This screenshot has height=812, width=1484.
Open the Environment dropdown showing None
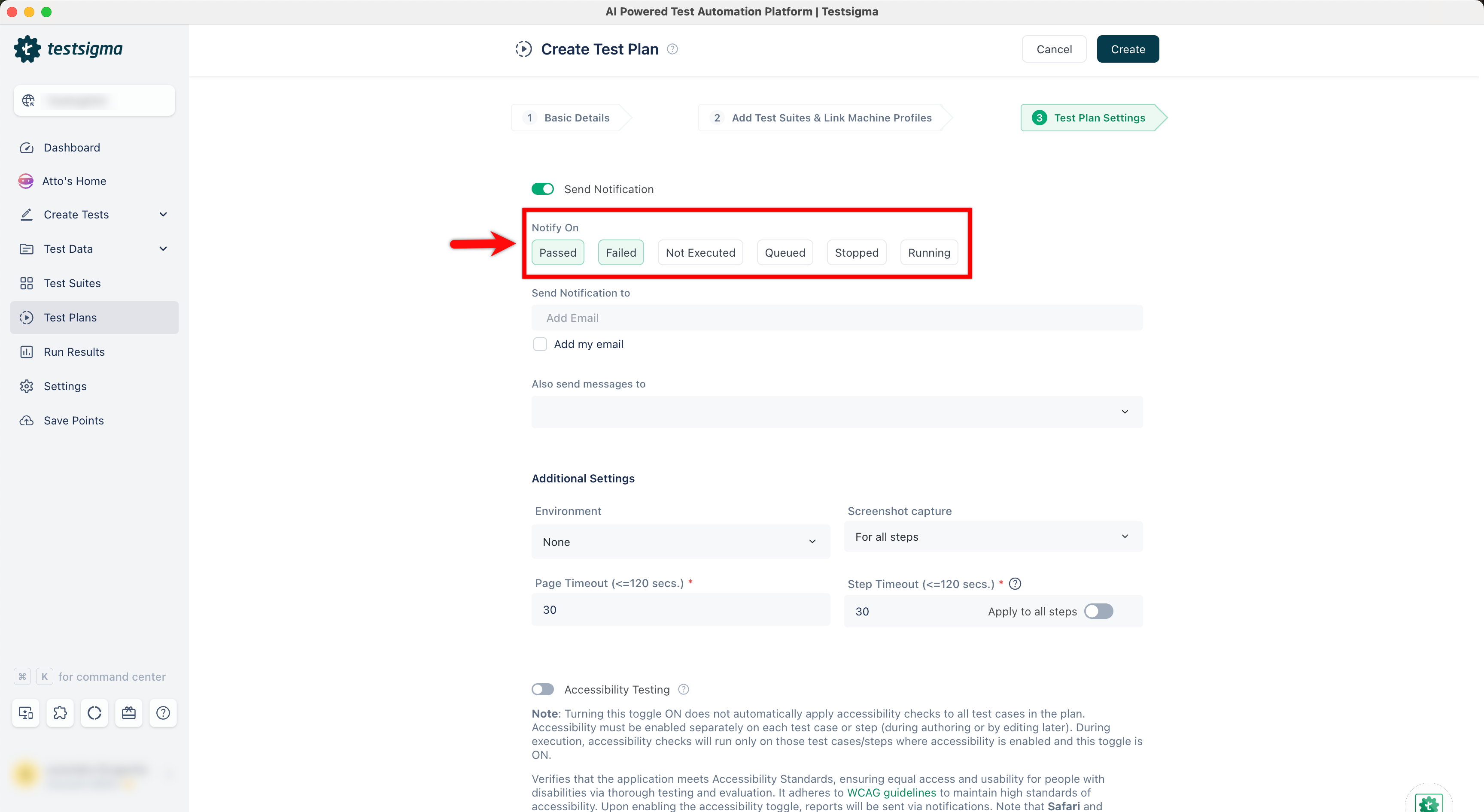click(x=680, y=542)
